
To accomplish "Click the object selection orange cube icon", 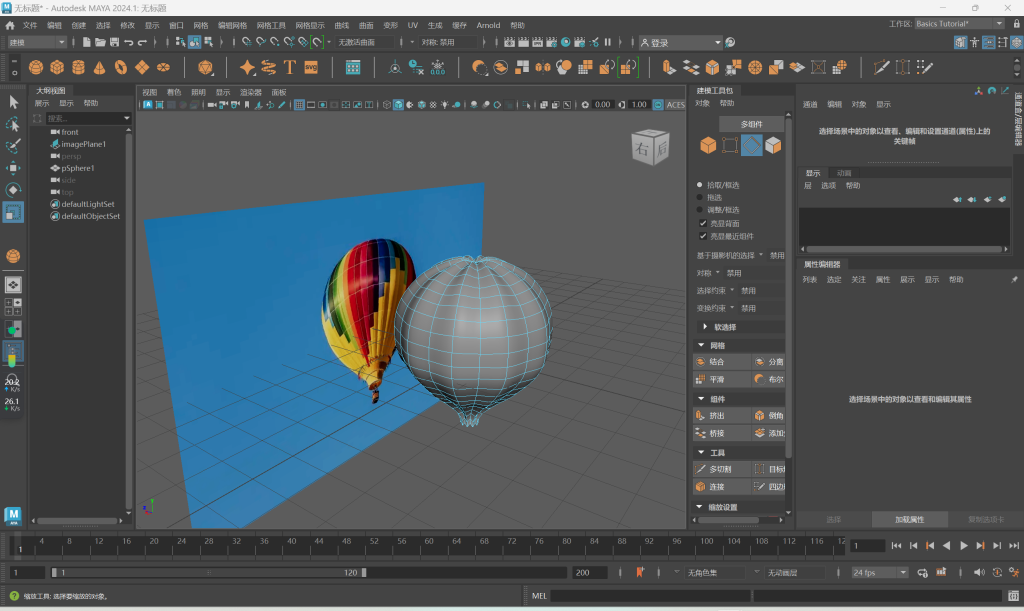I will 708,146.
